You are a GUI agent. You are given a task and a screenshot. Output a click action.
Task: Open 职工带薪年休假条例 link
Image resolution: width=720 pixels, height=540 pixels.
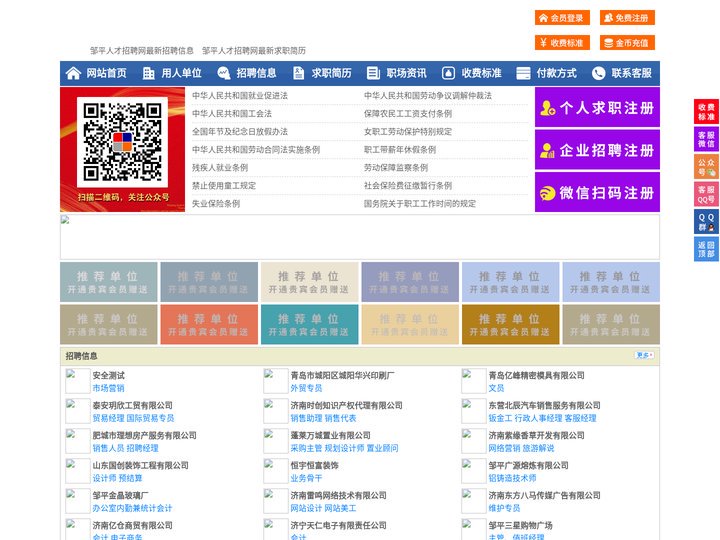(400, 150)
